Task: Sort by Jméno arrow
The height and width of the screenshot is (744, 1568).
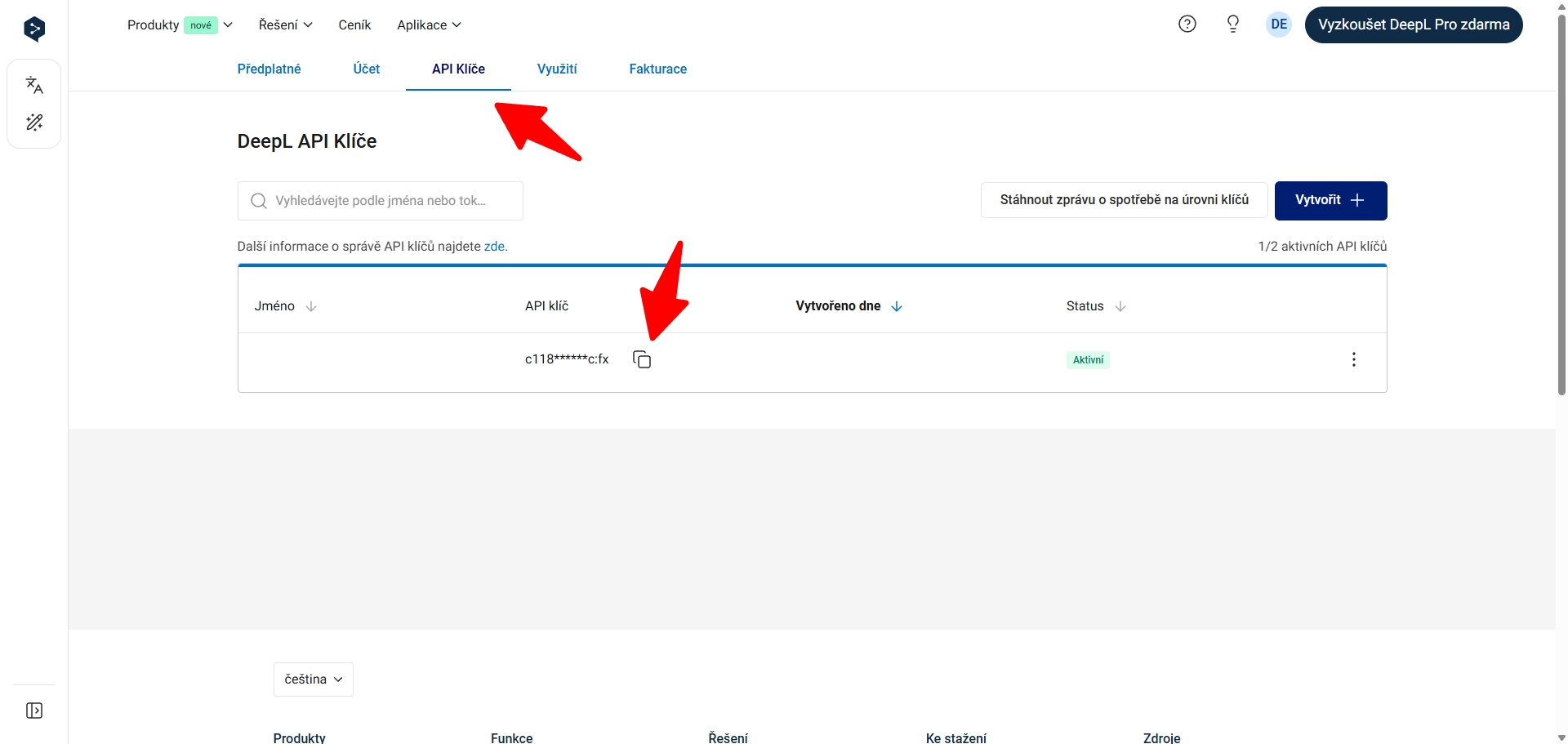Action: (311, 306)
